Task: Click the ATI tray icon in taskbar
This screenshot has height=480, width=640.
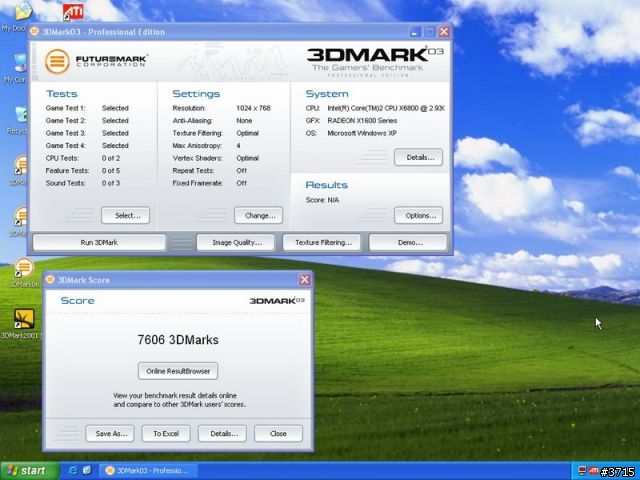Action: tap(594, 471)
